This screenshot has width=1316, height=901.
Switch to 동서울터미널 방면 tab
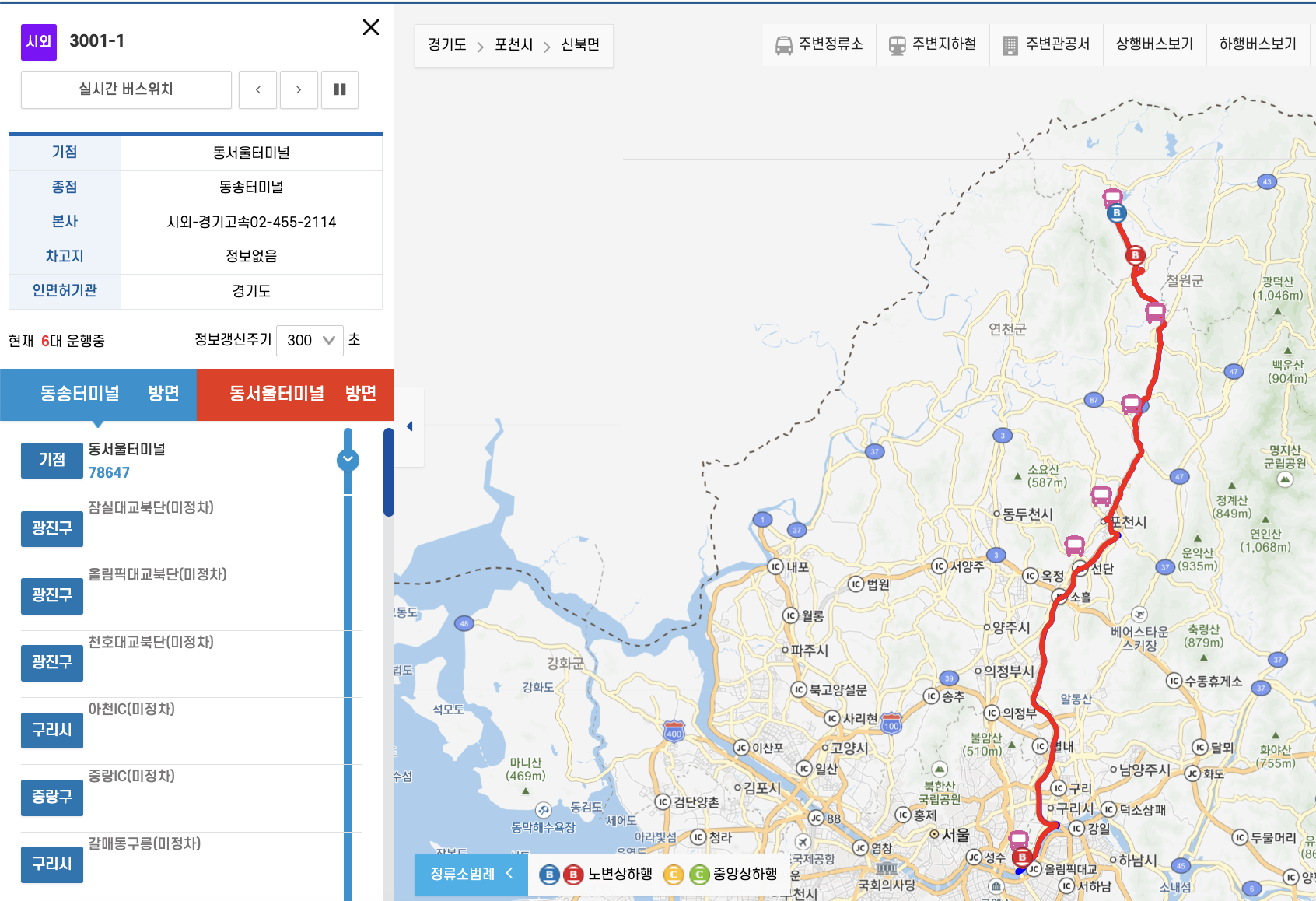pyautogui.click(x=296, y=394)
